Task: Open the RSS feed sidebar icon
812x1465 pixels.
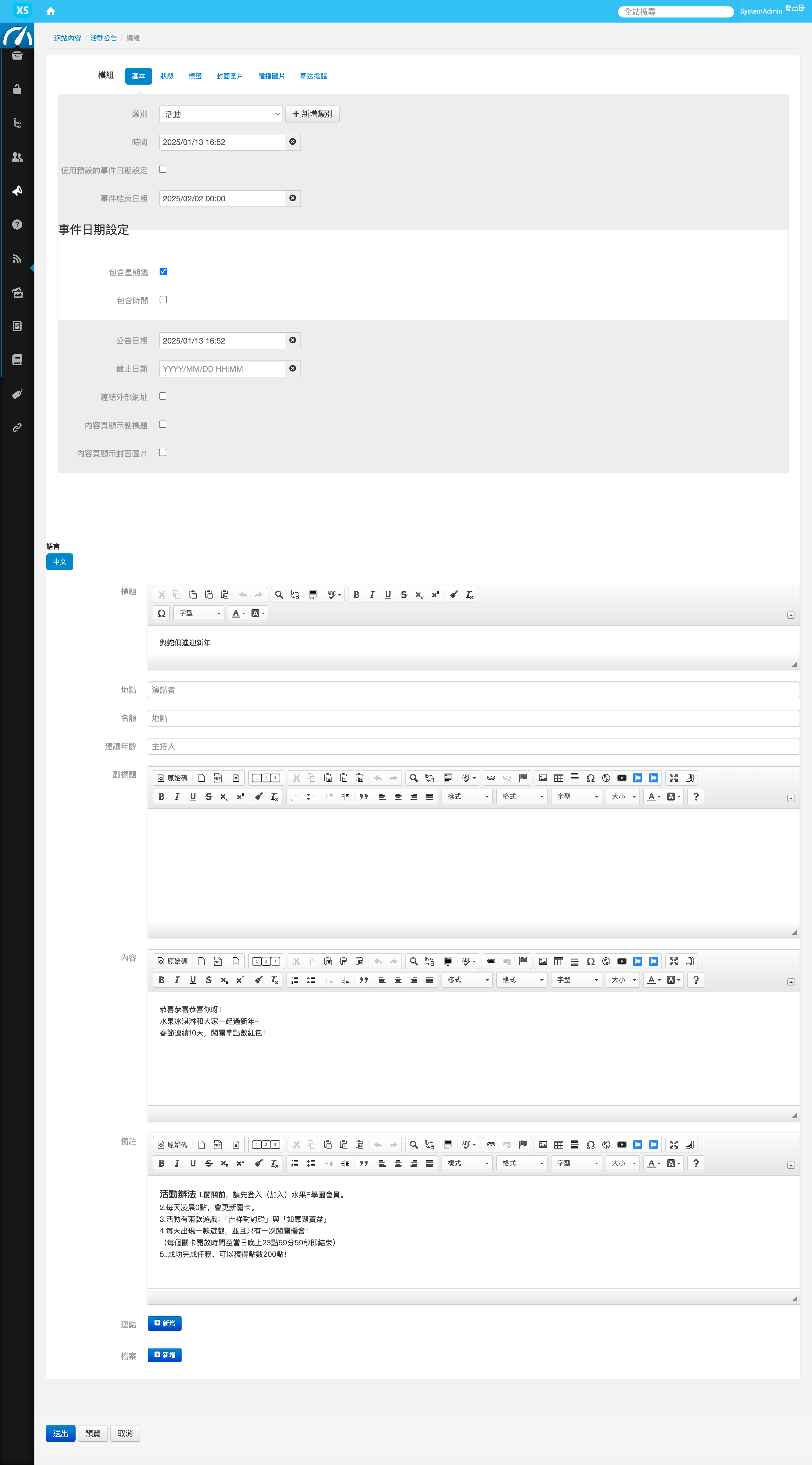Action: click(x=17, y=259)
